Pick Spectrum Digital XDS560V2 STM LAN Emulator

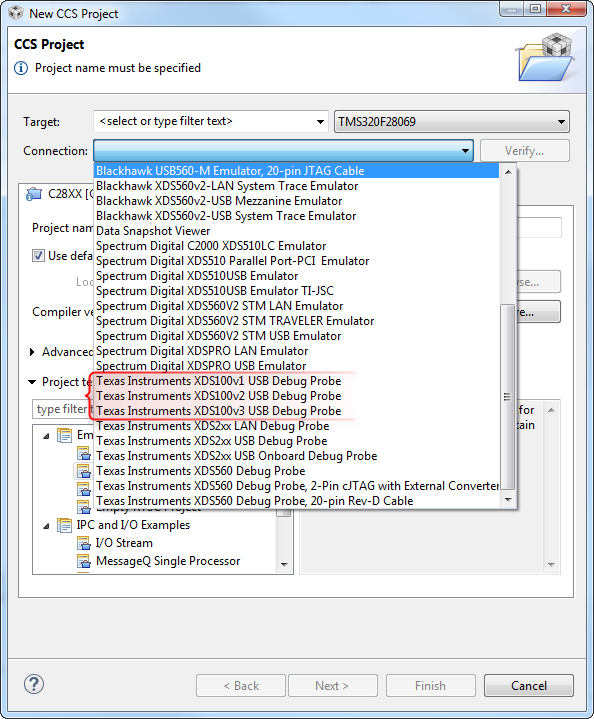[x=296, y=306]
